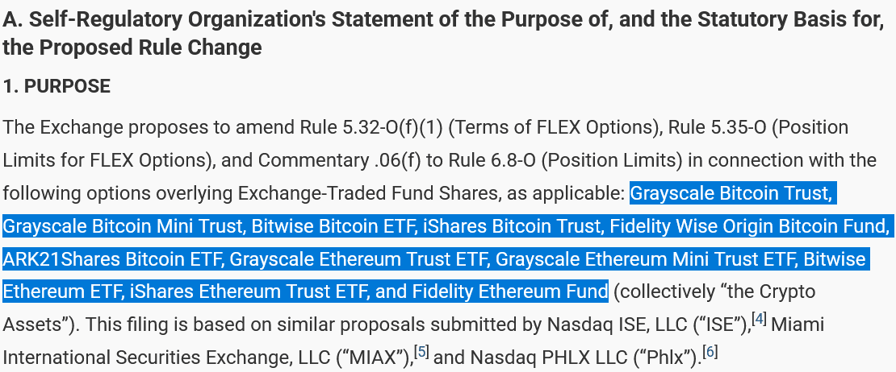896x372 pixels.
Task: Click the highlighted "Bitwise Bitcoin ETF" text
Action: pos(334,227)
